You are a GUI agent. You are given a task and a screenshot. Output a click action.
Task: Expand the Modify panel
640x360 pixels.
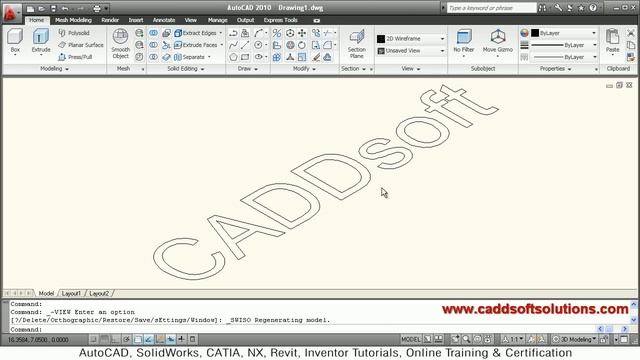pos(304,69)
